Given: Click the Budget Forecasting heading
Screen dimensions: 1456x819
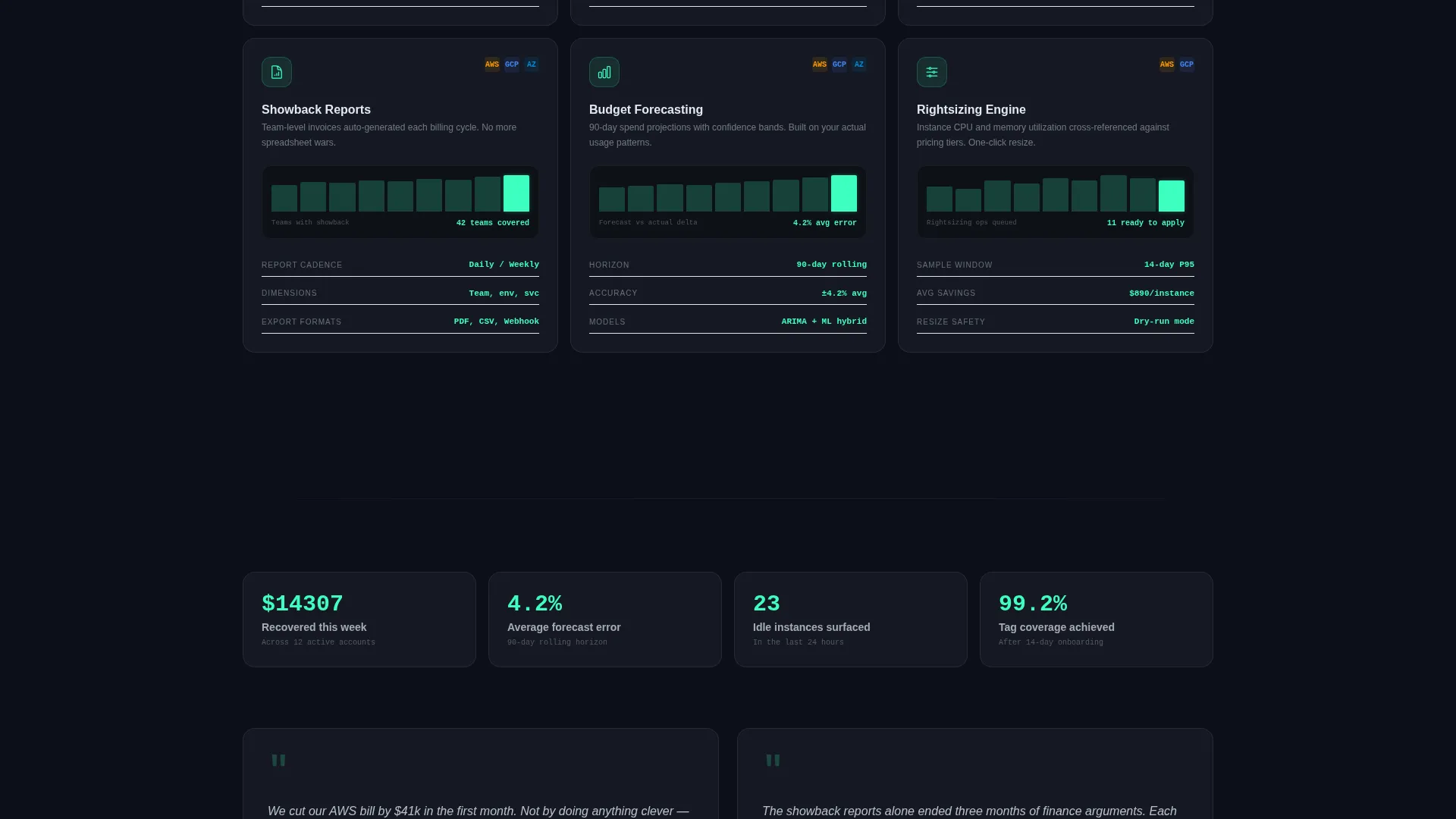Looking at the screenshot, I should (646, 110).
